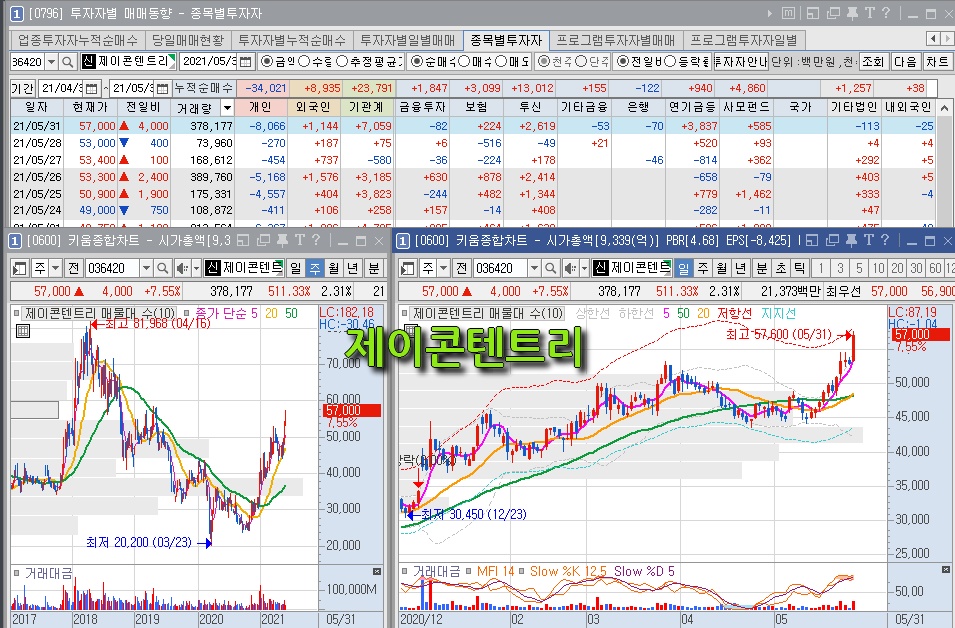Switch to 프로그램투자자별매매 tab
Viewport: 955px width, 628px height.
pyautogui.click(x=616, y=40)
